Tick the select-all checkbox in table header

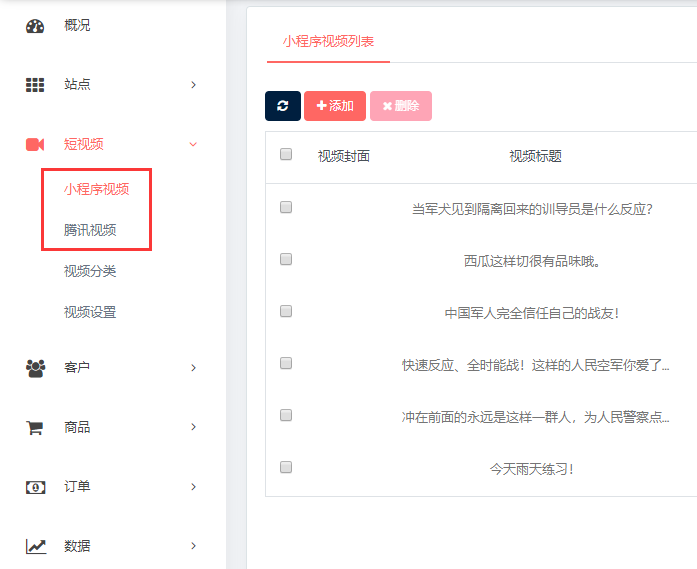[286, 154]
